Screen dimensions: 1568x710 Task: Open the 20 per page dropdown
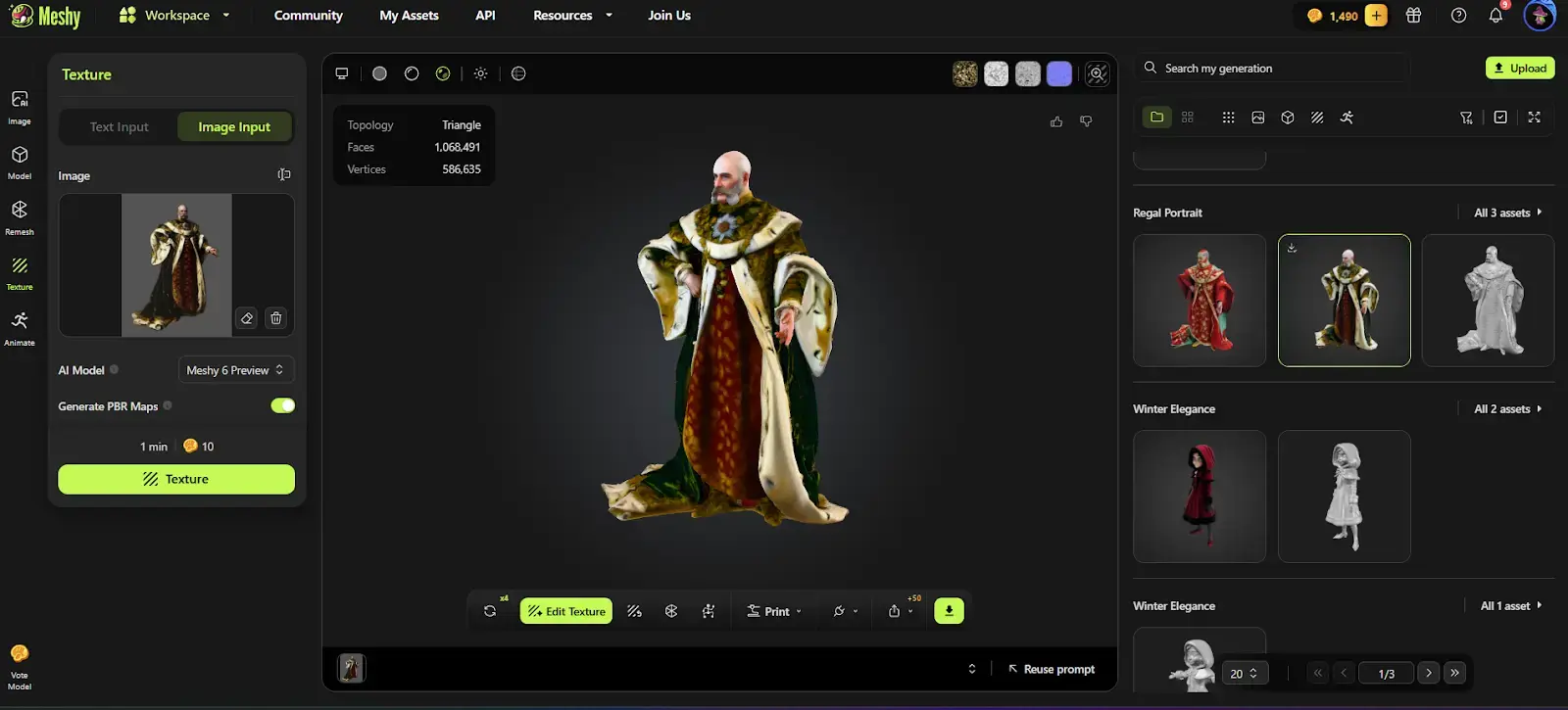click(1244, 674)
